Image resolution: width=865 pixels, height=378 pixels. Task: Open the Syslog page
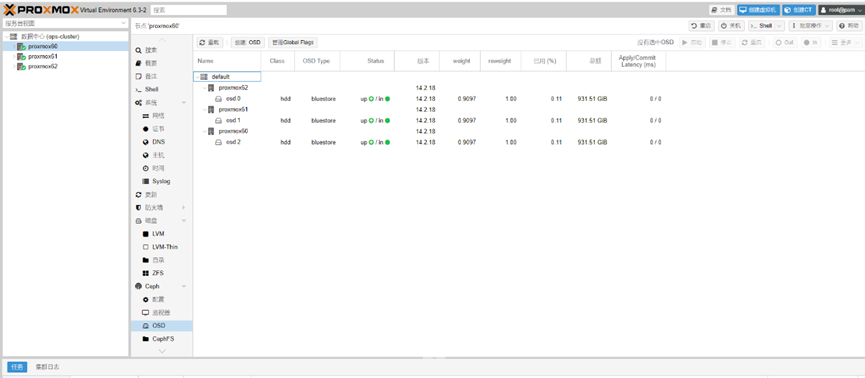(x=161, y=181)
